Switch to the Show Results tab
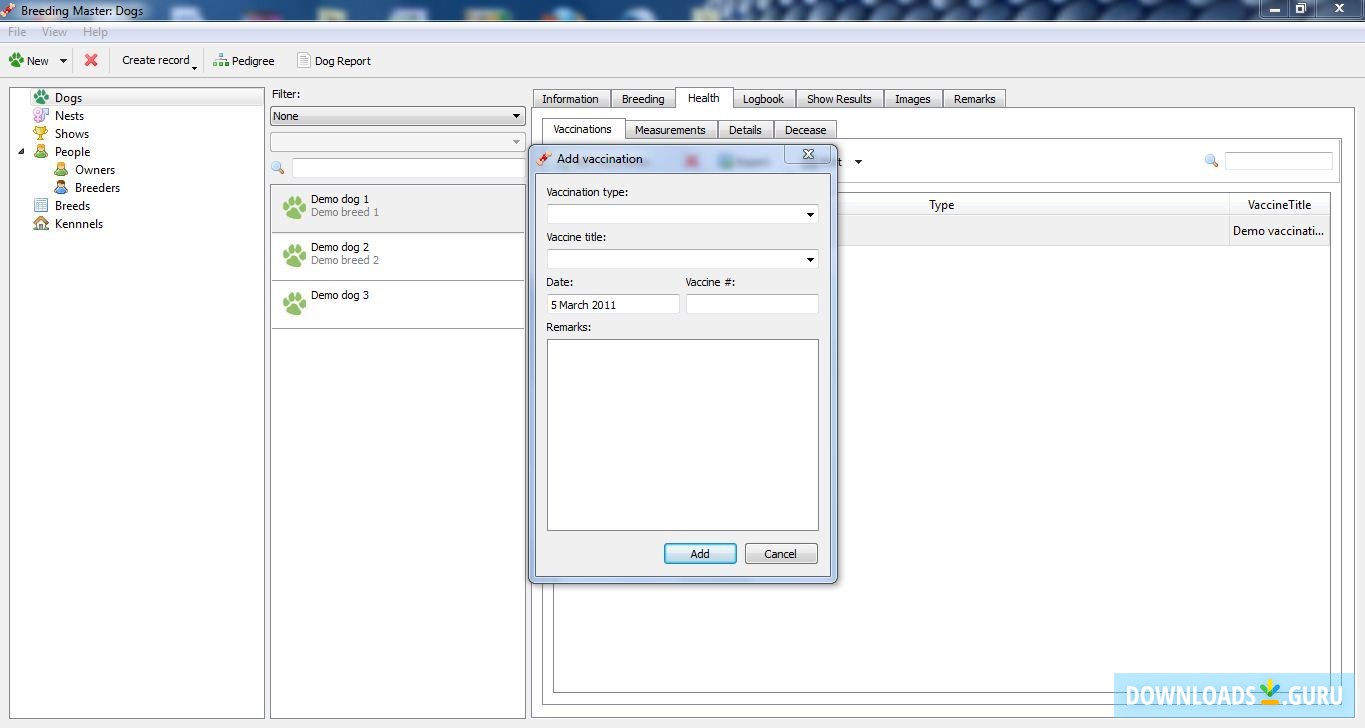This screenshot has height=728, width=1365. 839,99
